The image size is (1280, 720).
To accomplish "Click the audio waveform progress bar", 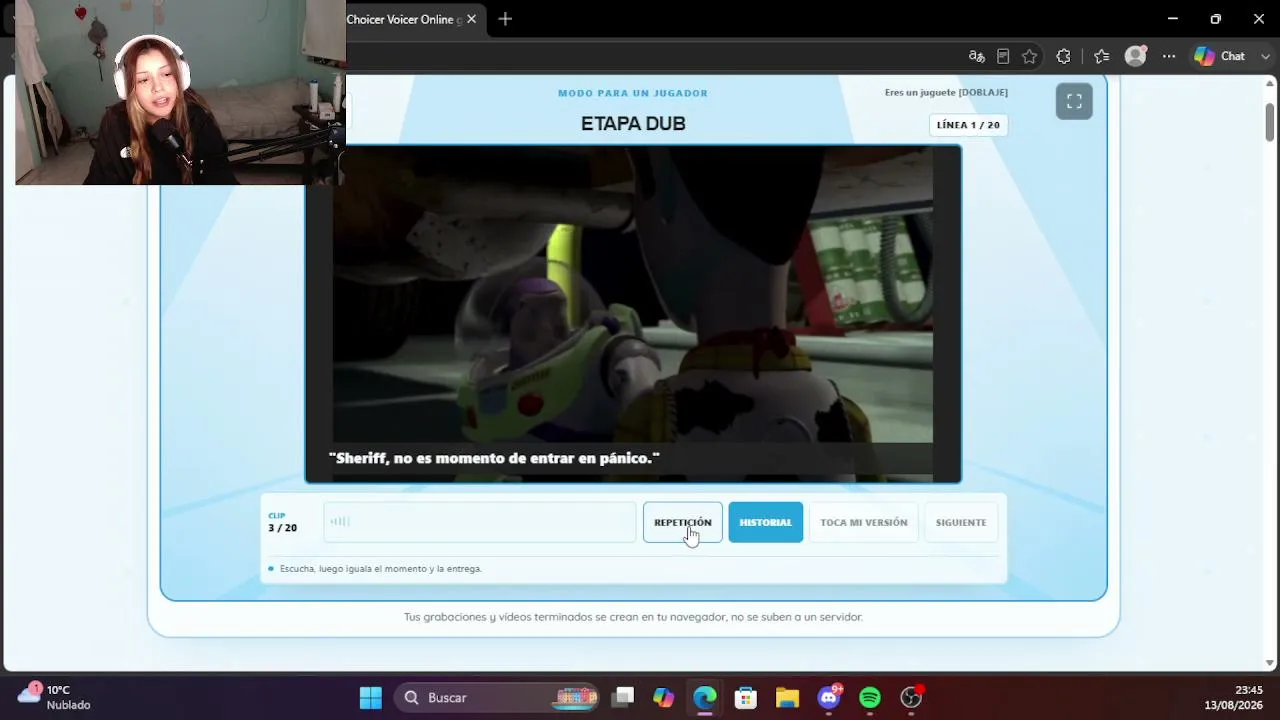I will pyautogui.click(x=480, y=522).
